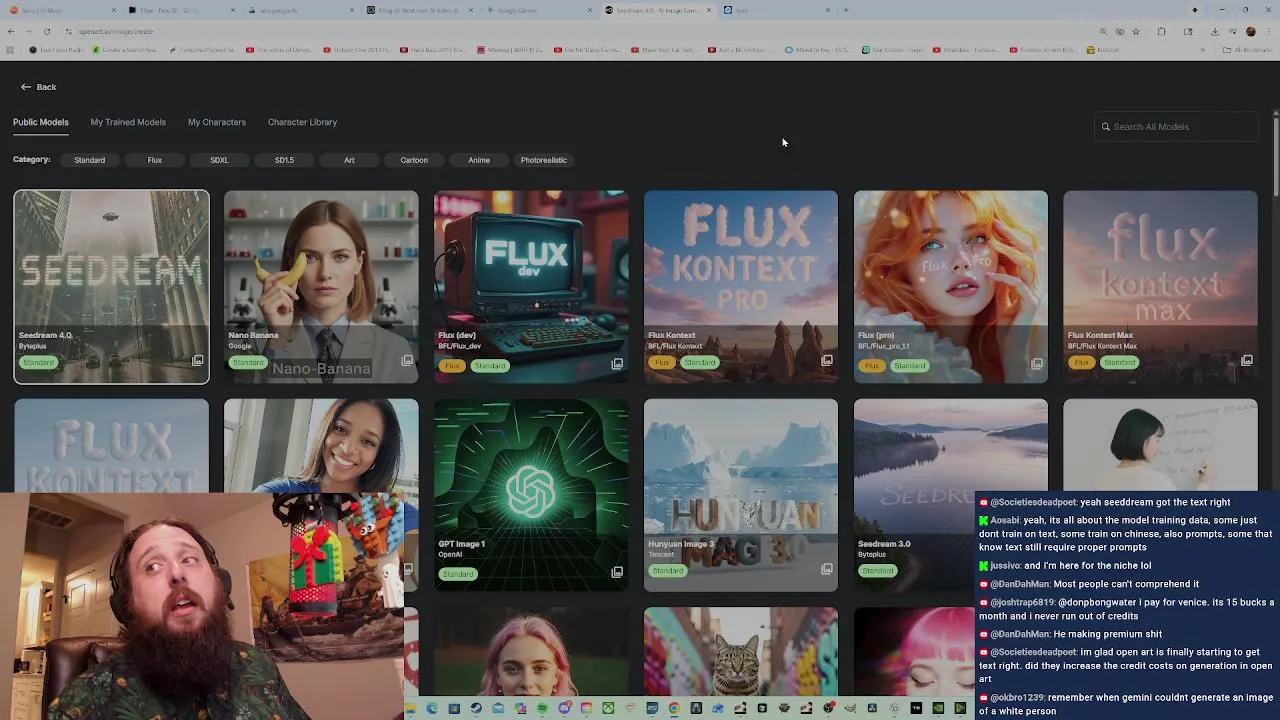This screenshot has height=720, width=1280.
Task: Toggle the Anime category filter
Action: click(x=479, y=160)
